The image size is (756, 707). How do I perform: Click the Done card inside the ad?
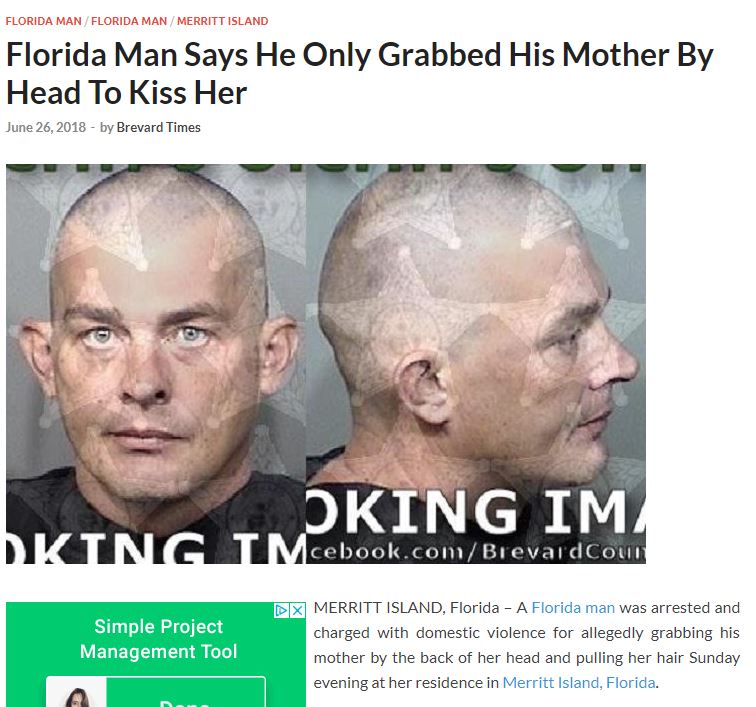(x=186, y=694)
